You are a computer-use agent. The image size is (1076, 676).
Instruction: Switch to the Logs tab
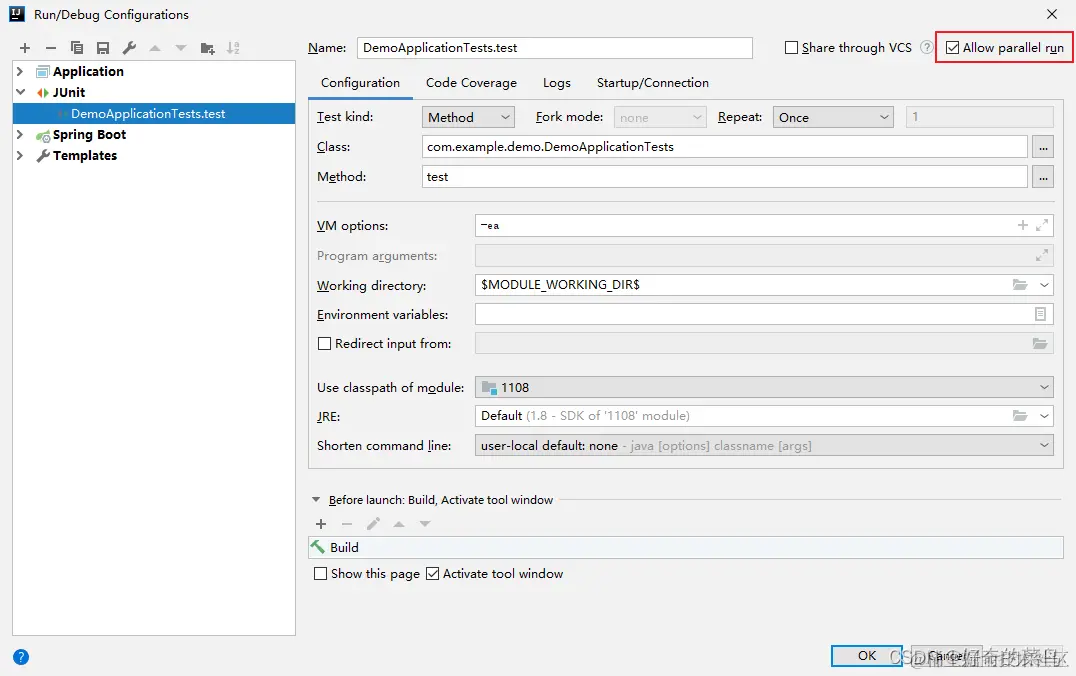click(x=557, y=83)
